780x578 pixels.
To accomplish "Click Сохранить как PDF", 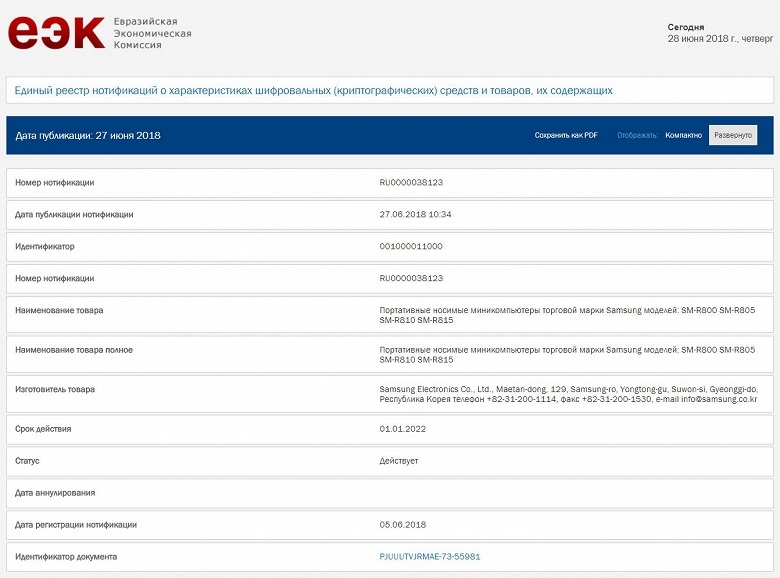I will pos(566,135).
